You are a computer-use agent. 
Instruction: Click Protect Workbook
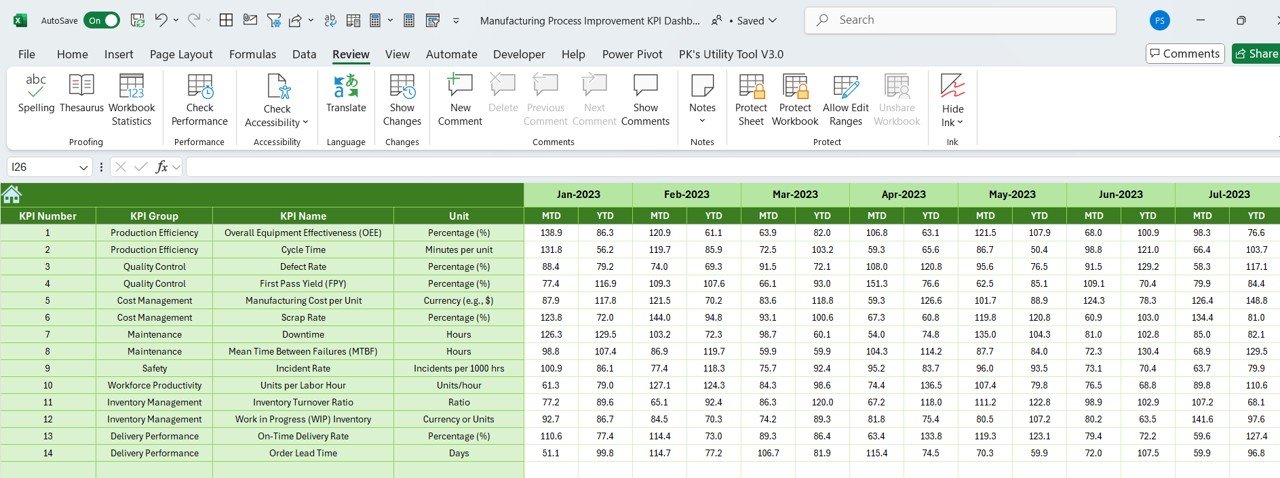(795, 100)
